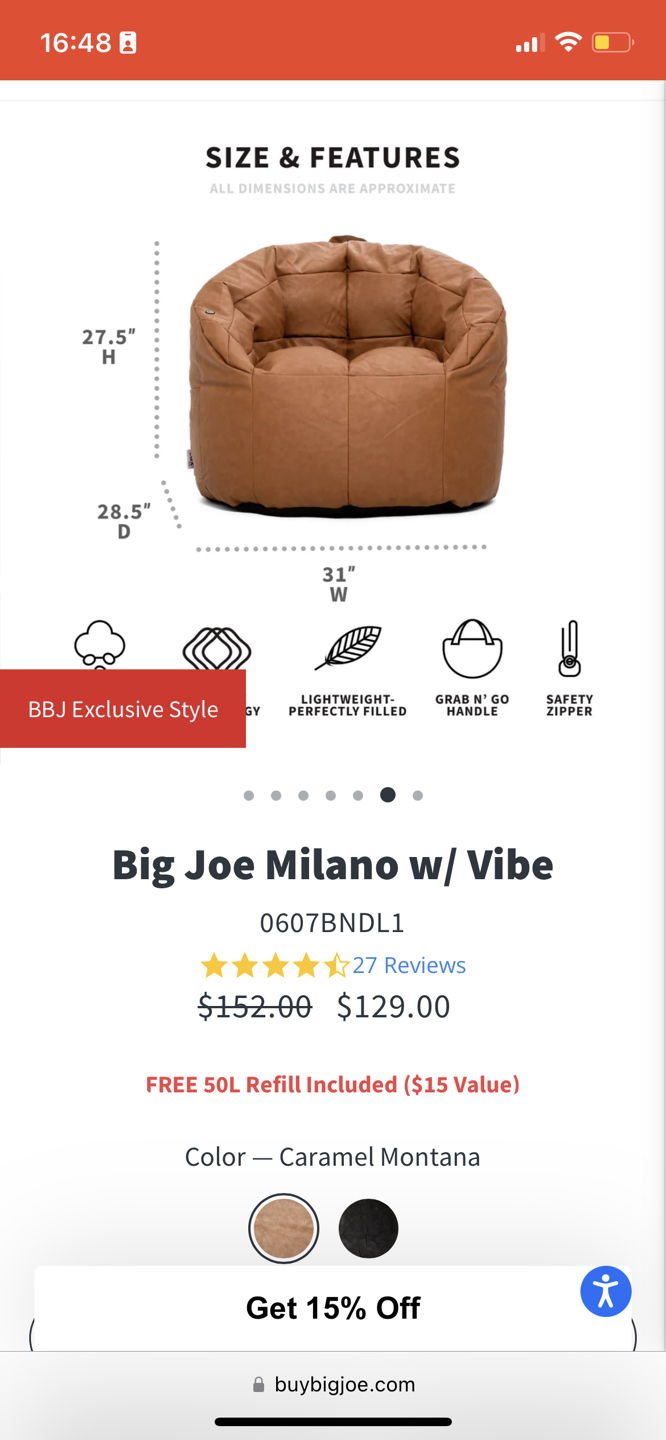Screen dimensions: 666x1440
Task: Tap the accessibility widget icon
Action: 605,1291
